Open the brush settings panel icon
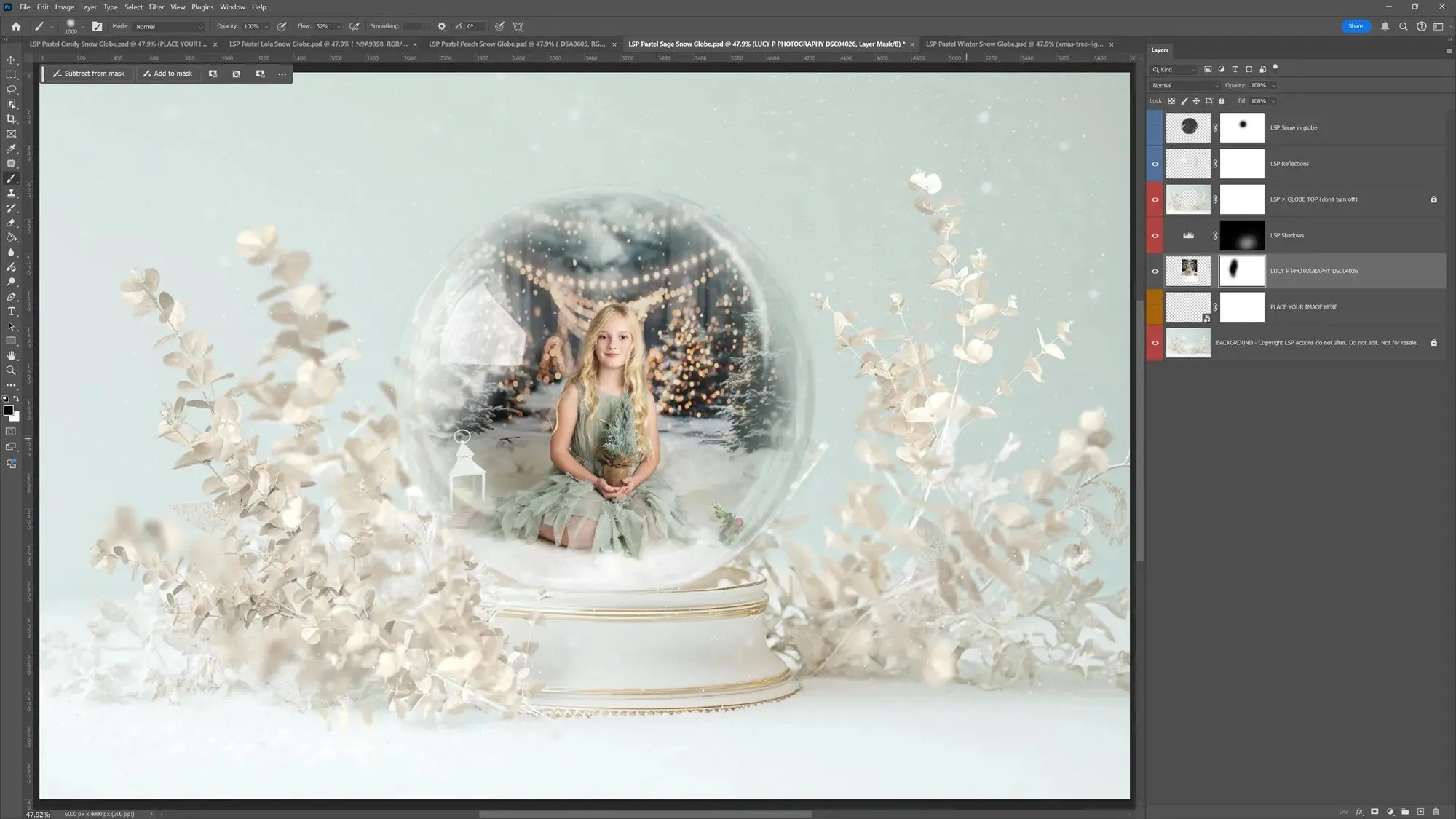The image size is (1456, 819). tap(97, 26)
